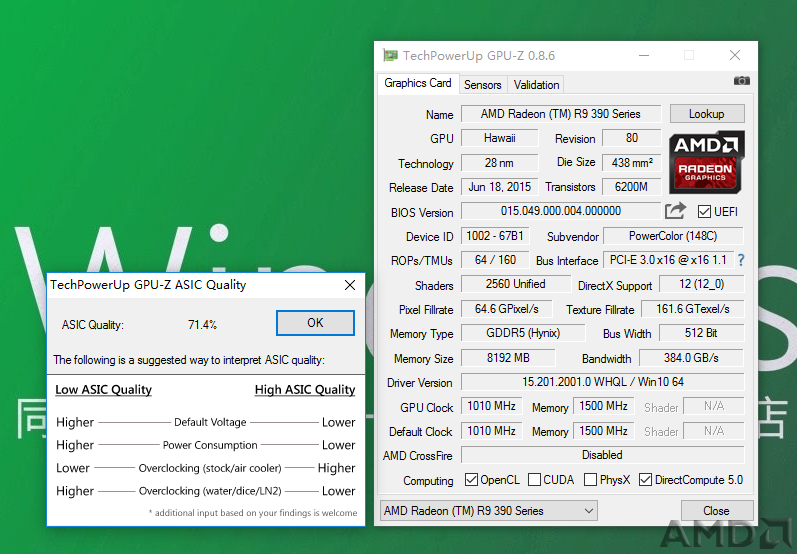797x554 pixels.
Task: Minimize the GPU-Z window
Action: (644, 55)
